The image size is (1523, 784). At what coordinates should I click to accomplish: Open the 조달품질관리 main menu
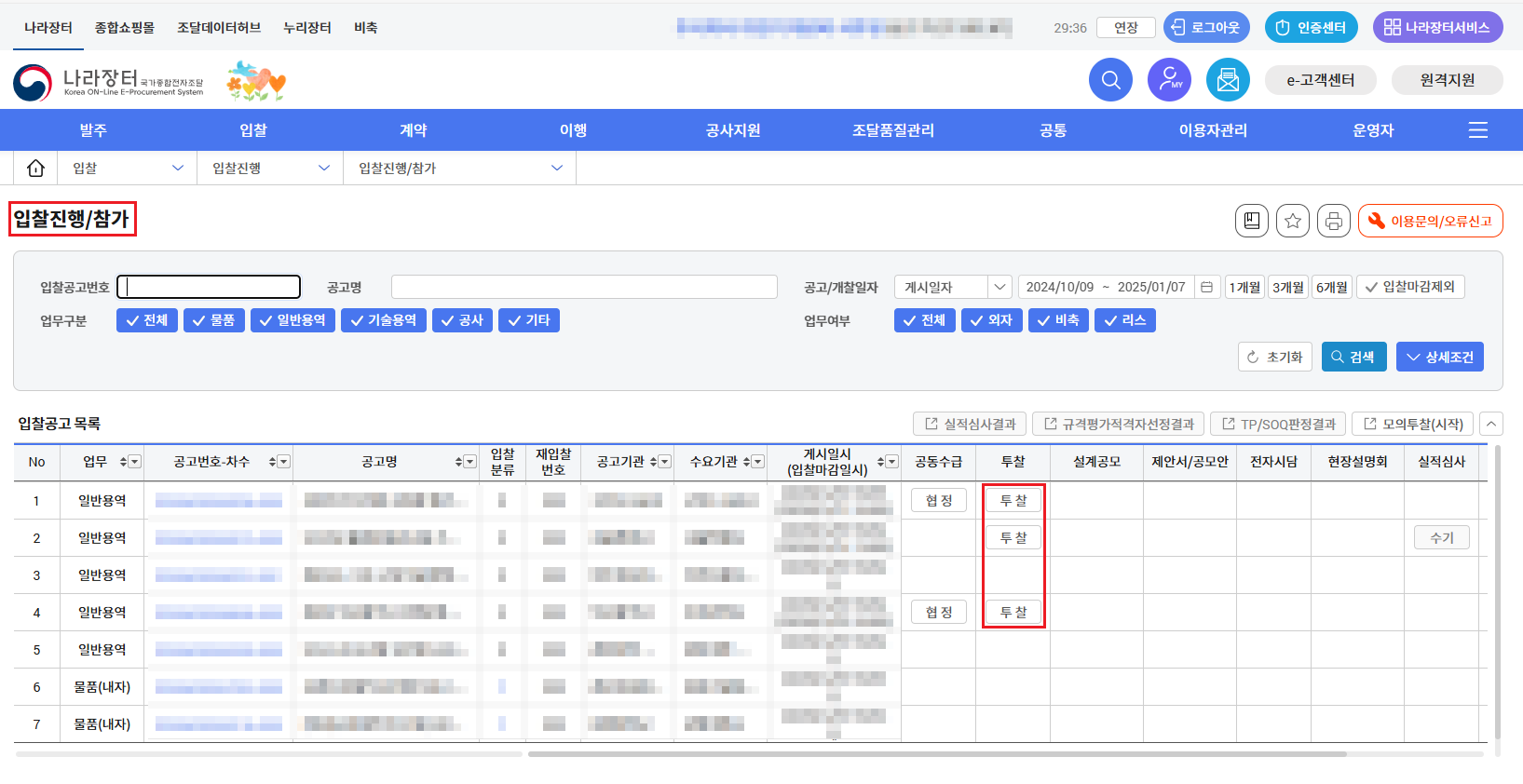tap(893, 130)
